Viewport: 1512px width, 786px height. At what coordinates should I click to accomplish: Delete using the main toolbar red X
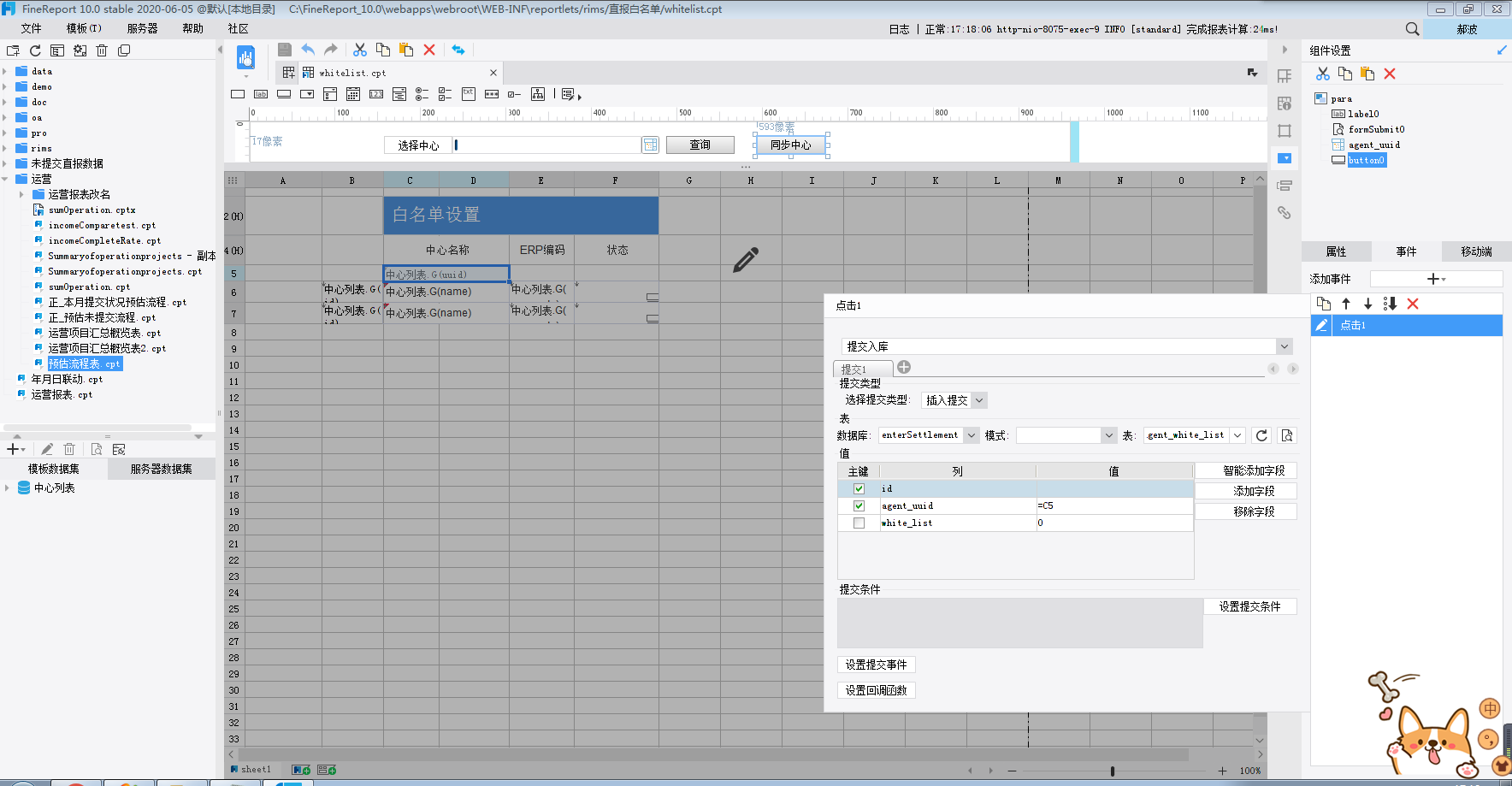(x=429, y=50)
